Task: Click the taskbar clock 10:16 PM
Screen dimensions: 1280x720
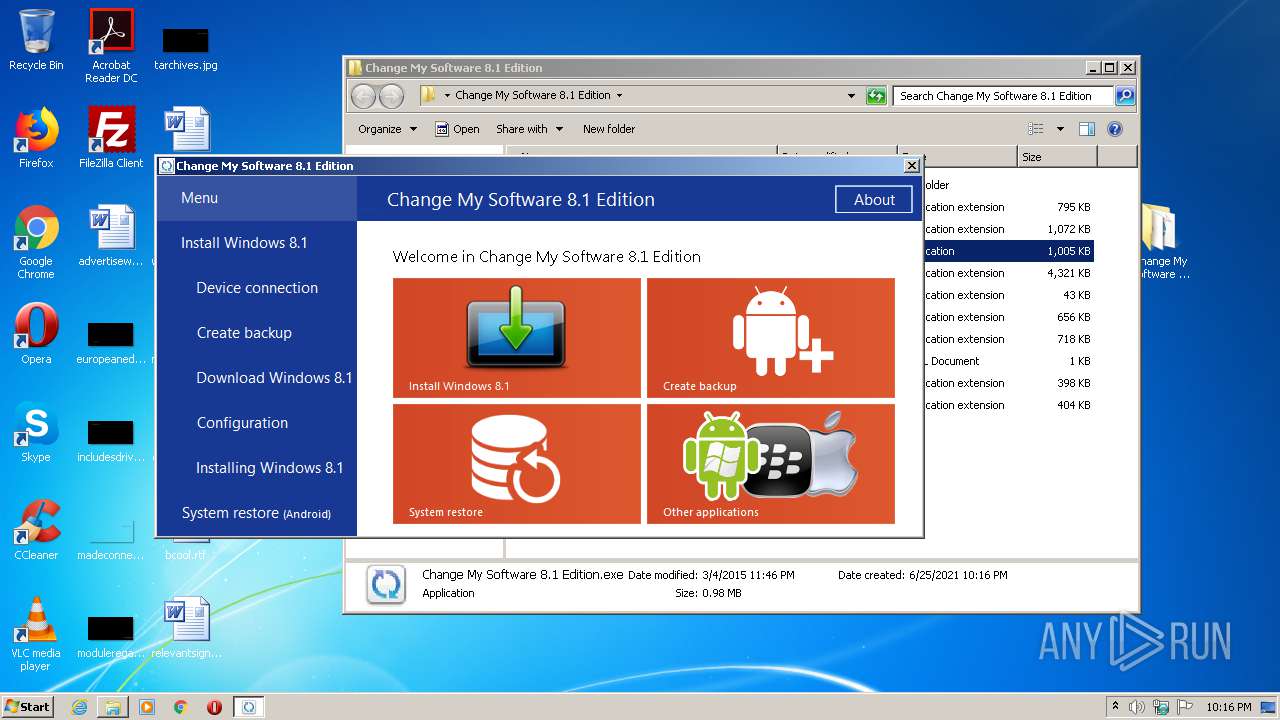Action: 1228,707
